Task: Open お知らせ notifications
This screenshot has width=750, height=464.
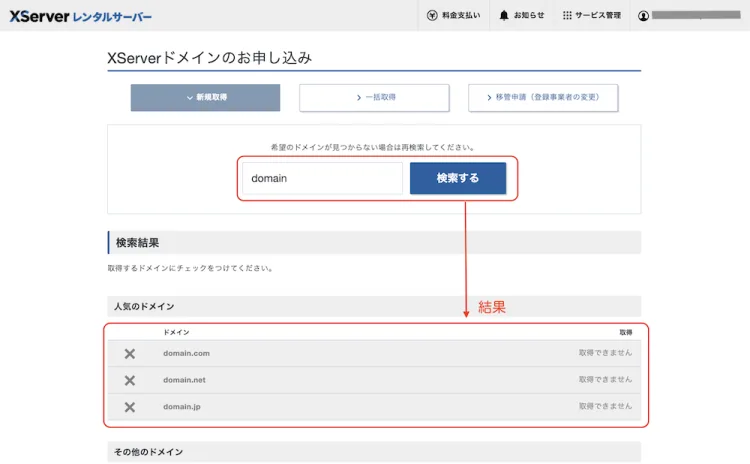Action: click(x=522, y=15)
